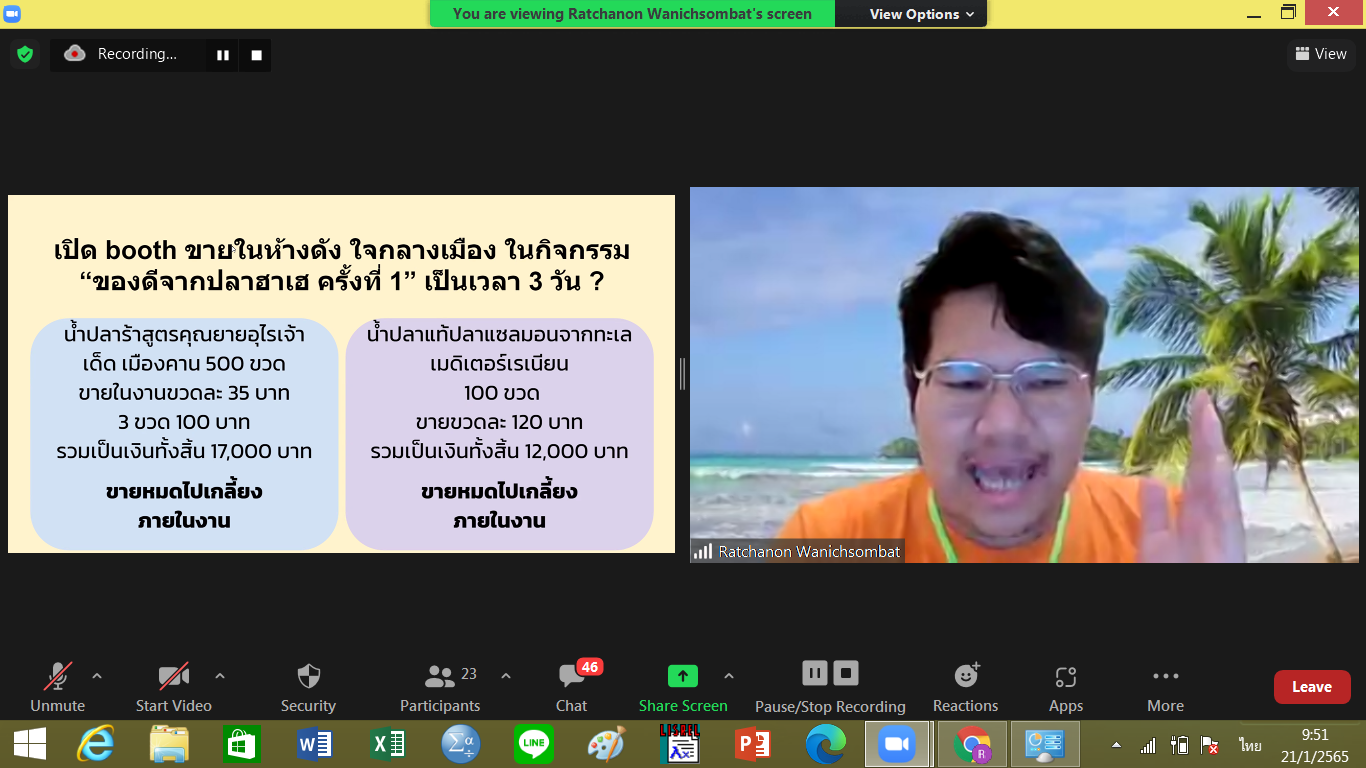Image resolution: width=1366 pixels, height=768 pixels.
Task: Leave the meeting
Action: tap(1311, 687)
